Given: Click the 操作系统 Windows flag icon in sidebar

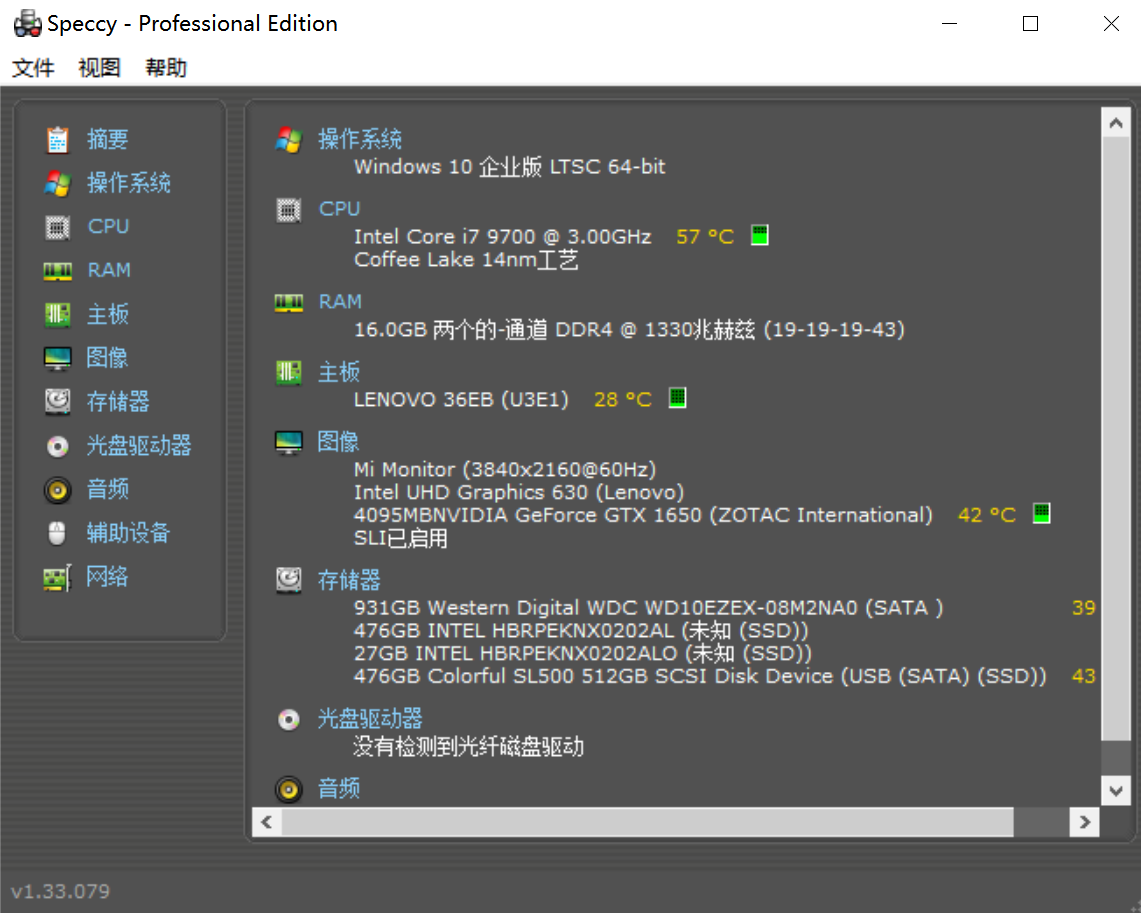Looking at the screenshot, I should point(57,183).
